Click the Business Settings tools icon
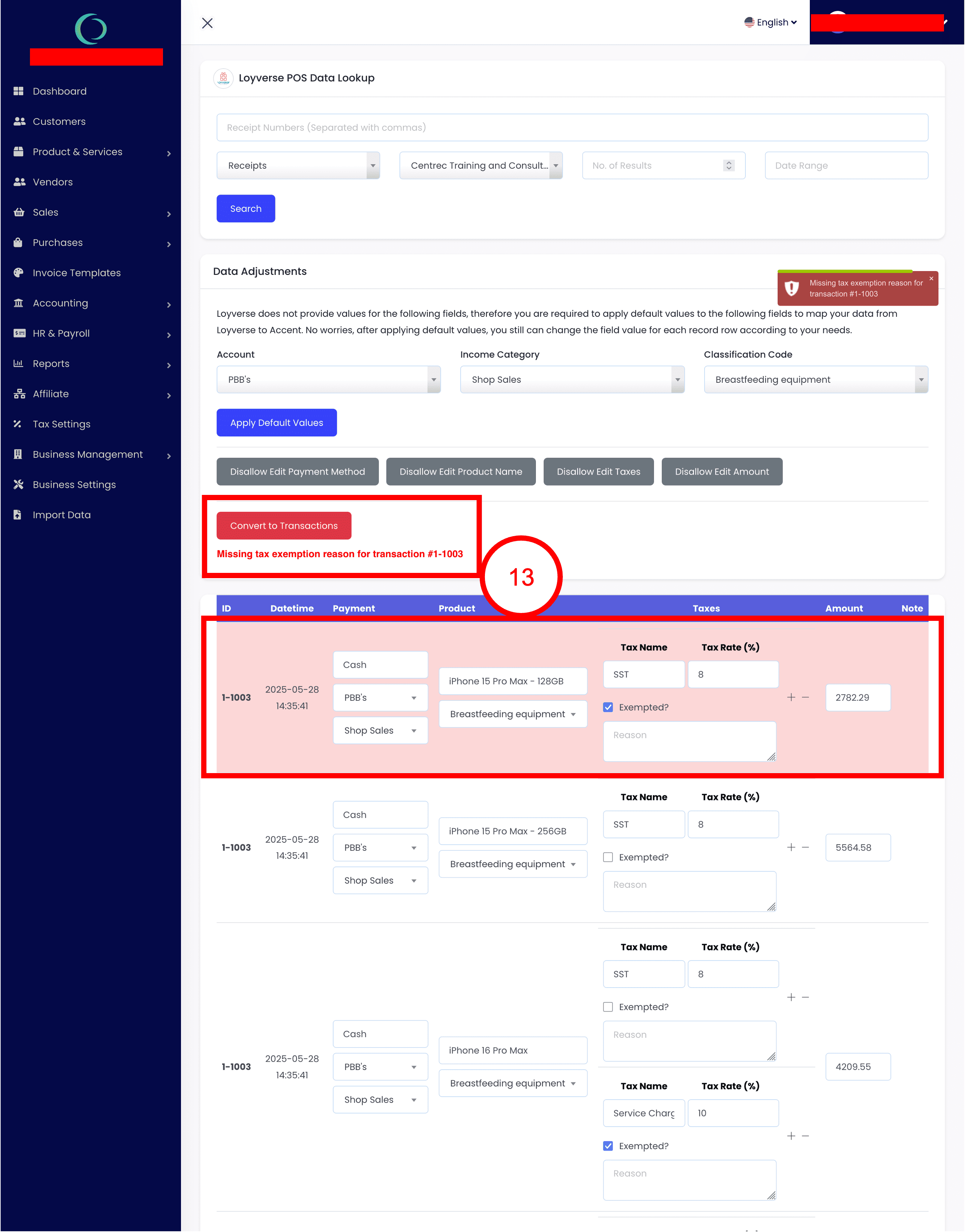965x1232 pixels. 19,484
